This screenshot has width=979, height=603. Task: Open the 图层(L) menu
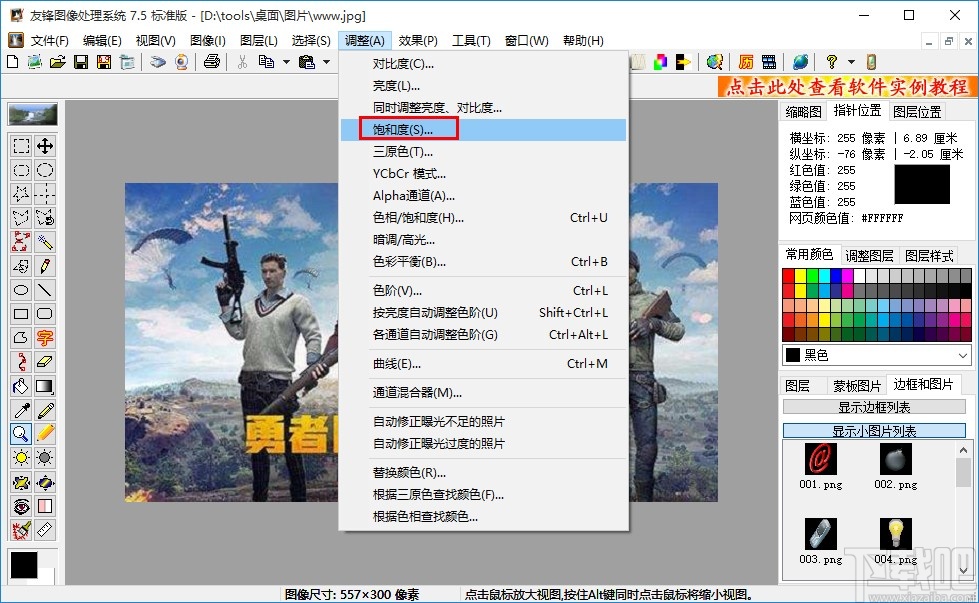258,41
